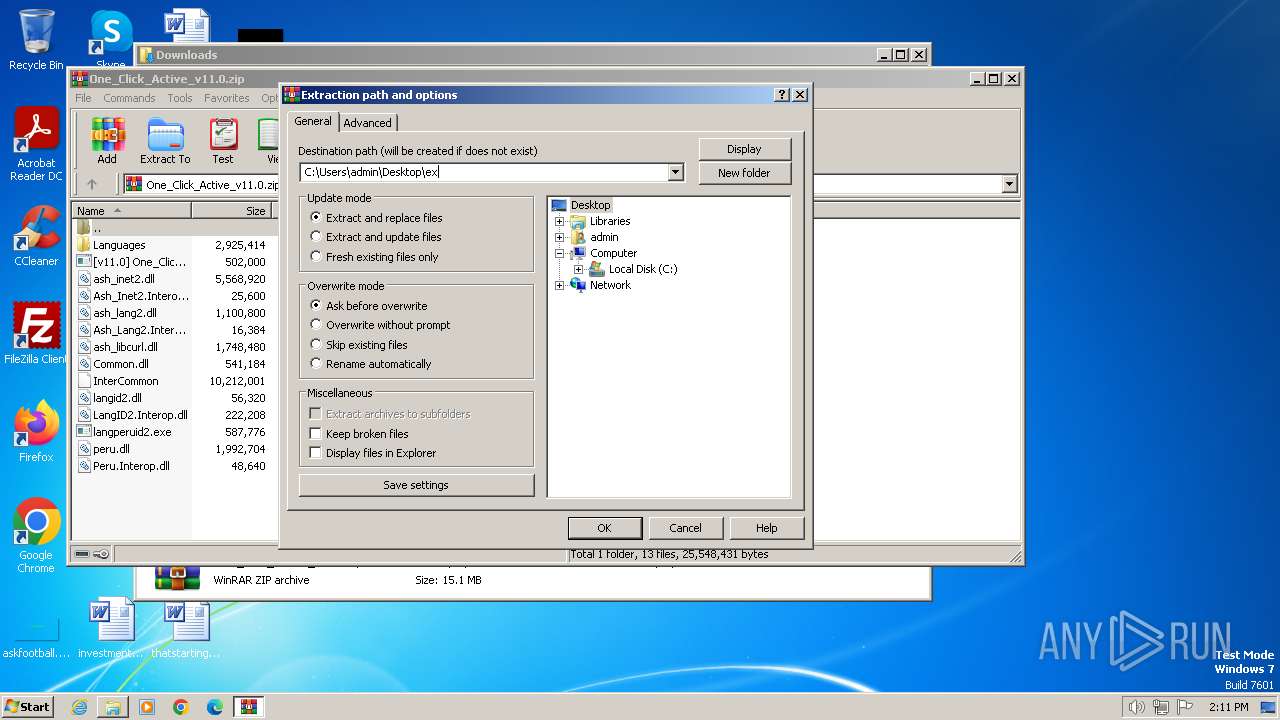Select peru.dll in the archive list
The width and height of the screenshot is (1280, 720).
[x=111, y=449]
